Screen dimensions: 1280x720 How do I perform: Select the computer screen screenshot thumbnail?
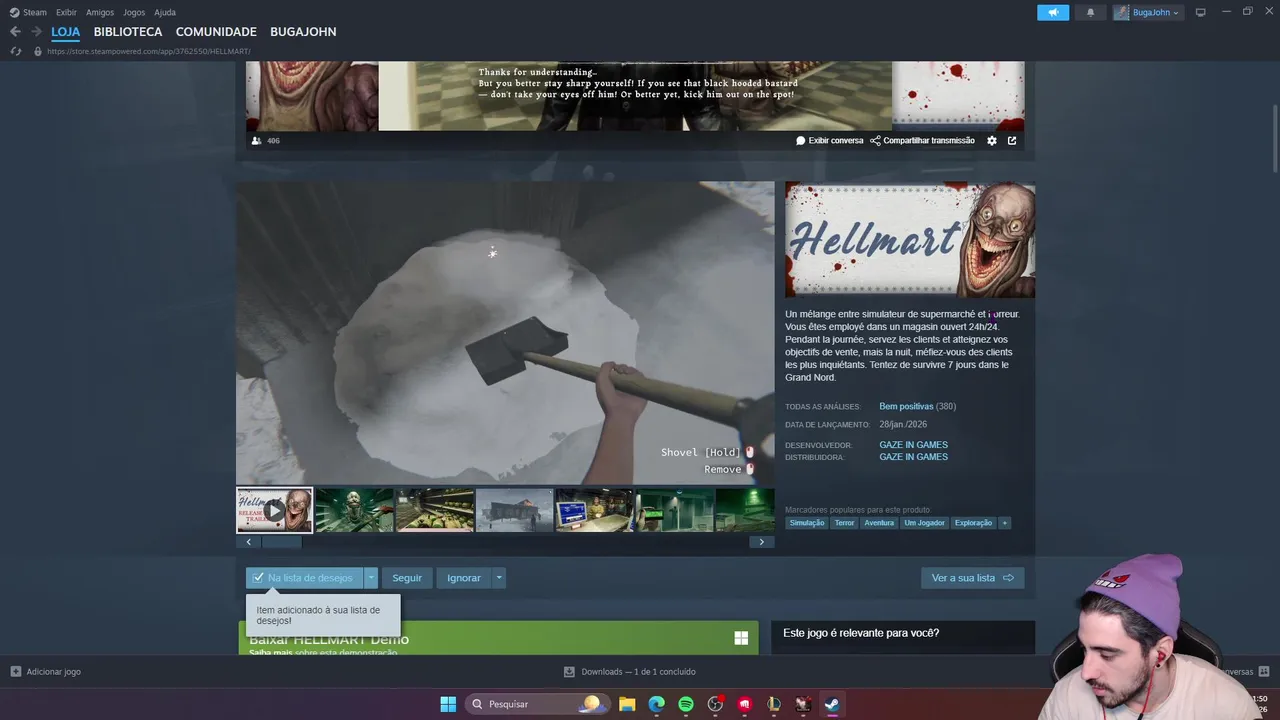pyautogui.click(x=594, y=510)
